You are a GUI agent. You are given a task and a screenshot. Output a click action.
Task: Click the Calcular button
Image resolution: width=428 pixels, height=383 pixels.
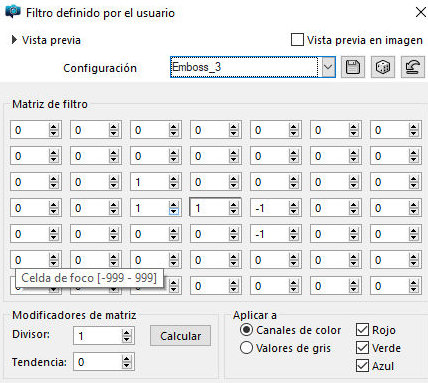pyautogui.click(x=180, y=336)
